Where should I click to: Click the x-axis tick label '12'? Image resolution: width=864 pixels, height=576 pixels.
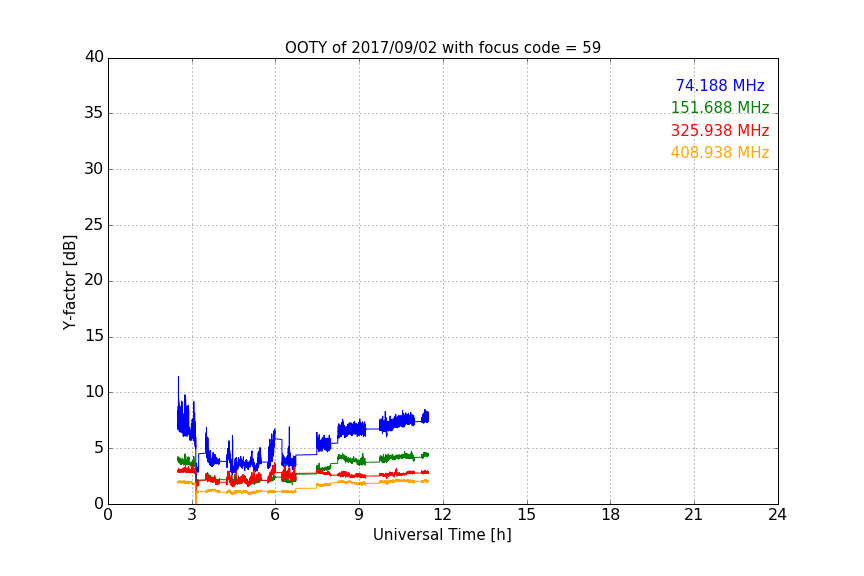coord(442,515)
